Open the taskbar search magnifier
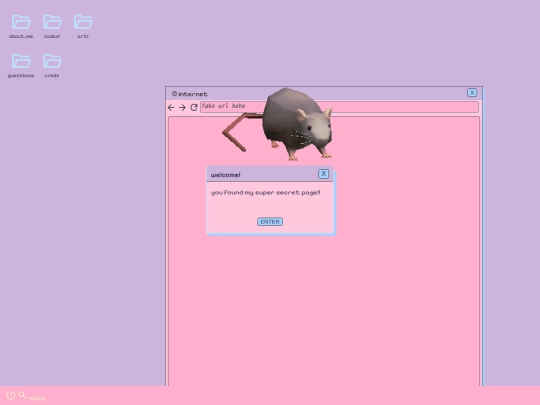The width and height of the screenshot is (540, 405). [22, 395]
